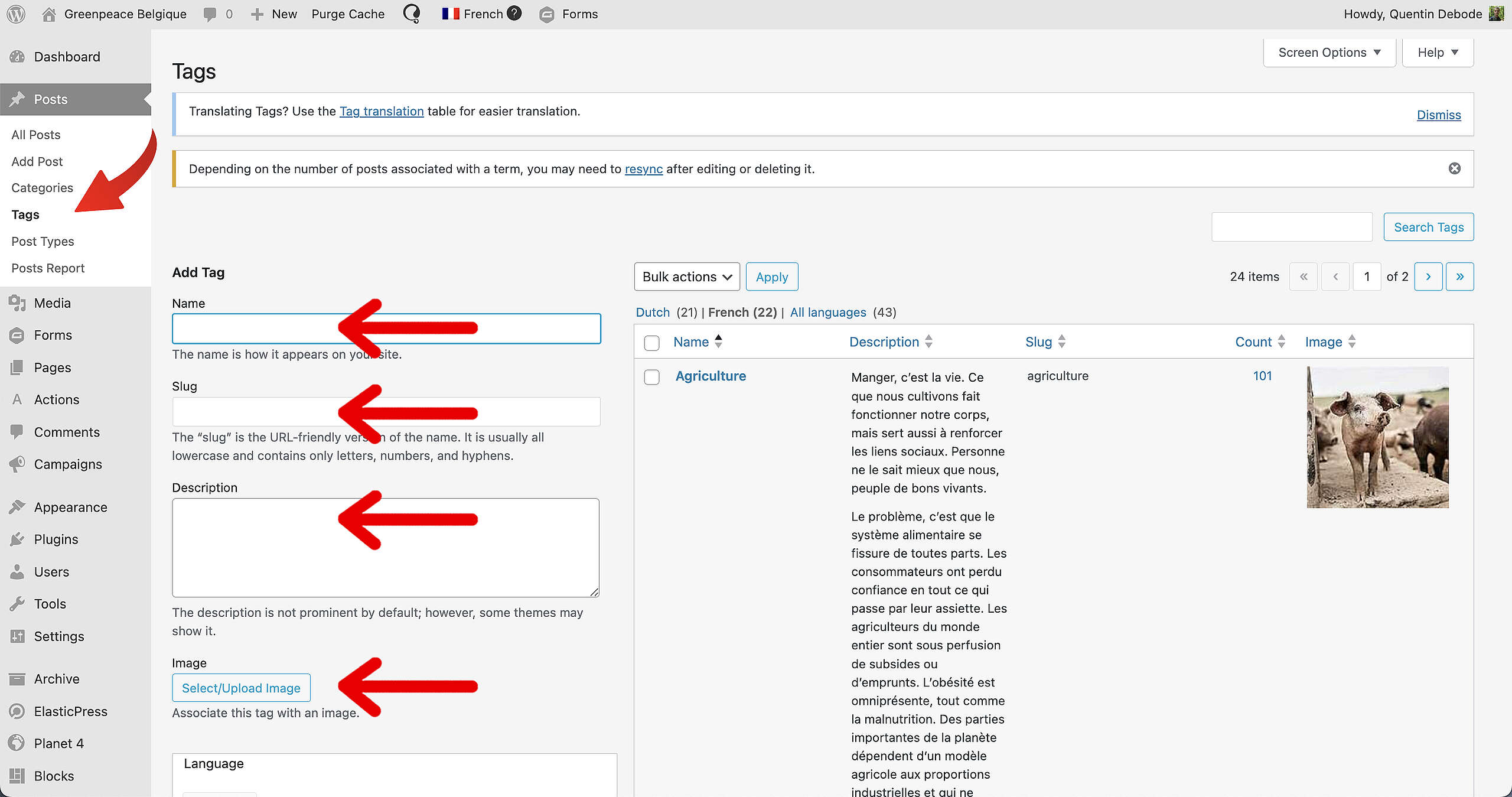Click the comments bubble in admin bar
Image resolution: width=1512 pixels, height=797 pixels.
click(x=210, y=14)
